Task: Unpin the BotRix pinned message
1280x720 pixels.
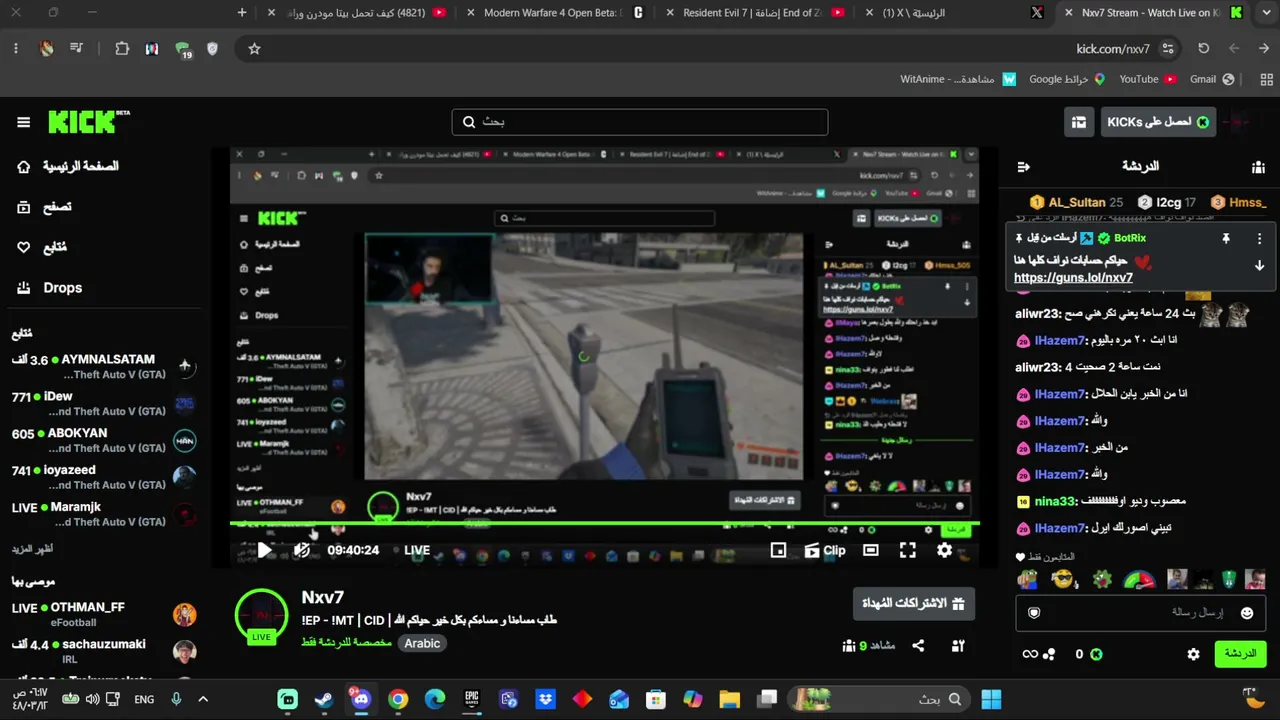Action: tap(1225, 239)
